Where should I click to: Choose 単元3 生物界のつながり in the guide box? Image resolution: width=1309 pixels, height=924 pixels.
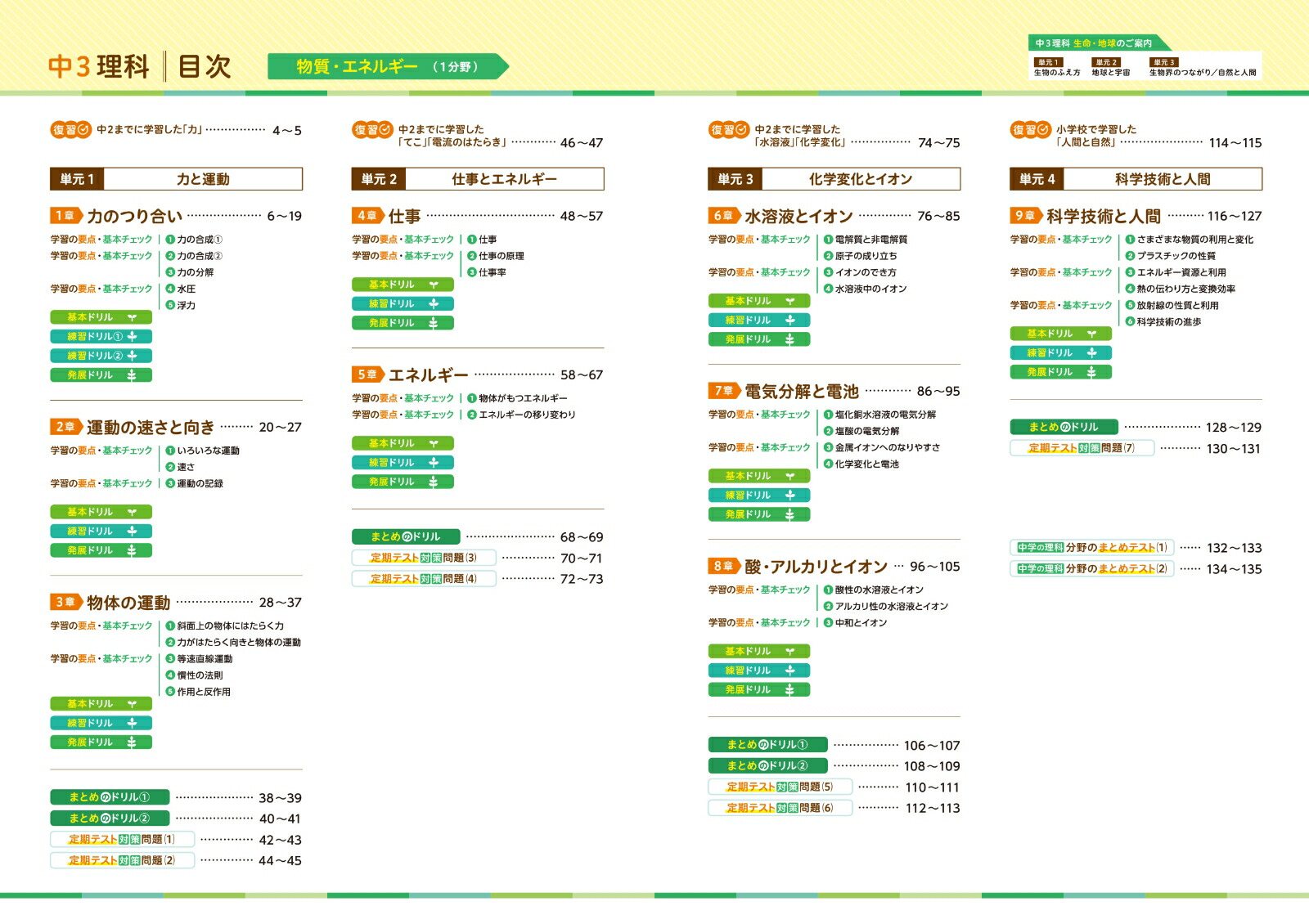(x=1203, y=67)
